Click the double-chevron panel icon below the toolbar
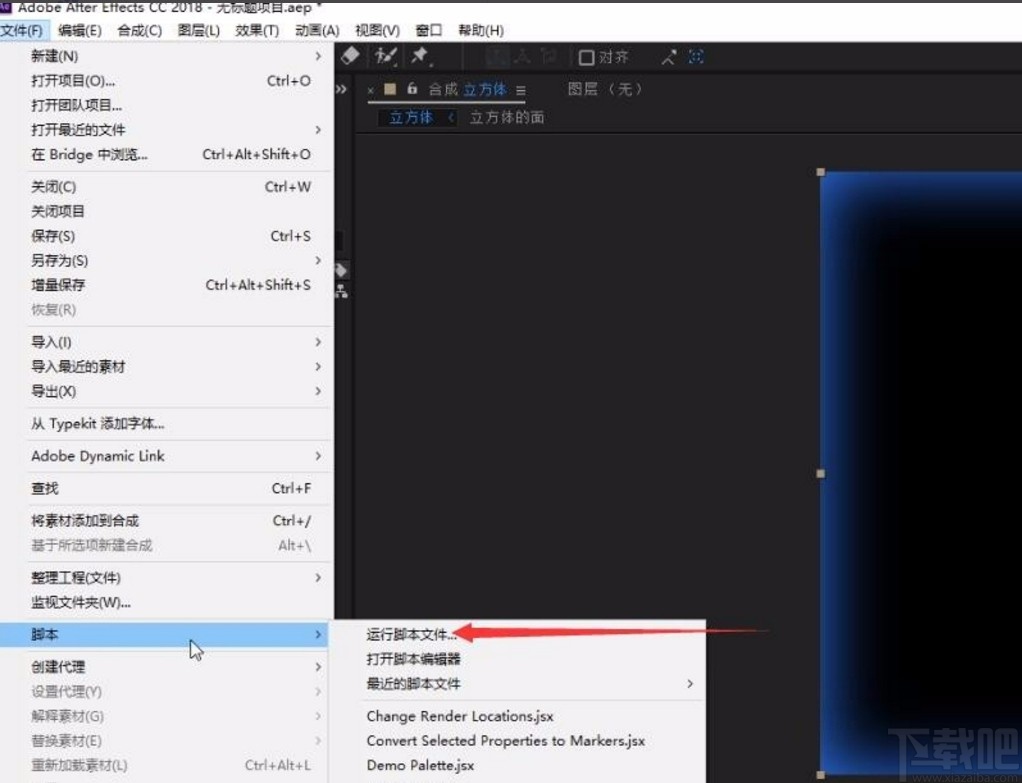The height and width of the screenshot is (783, 1022). coord(341,88)
